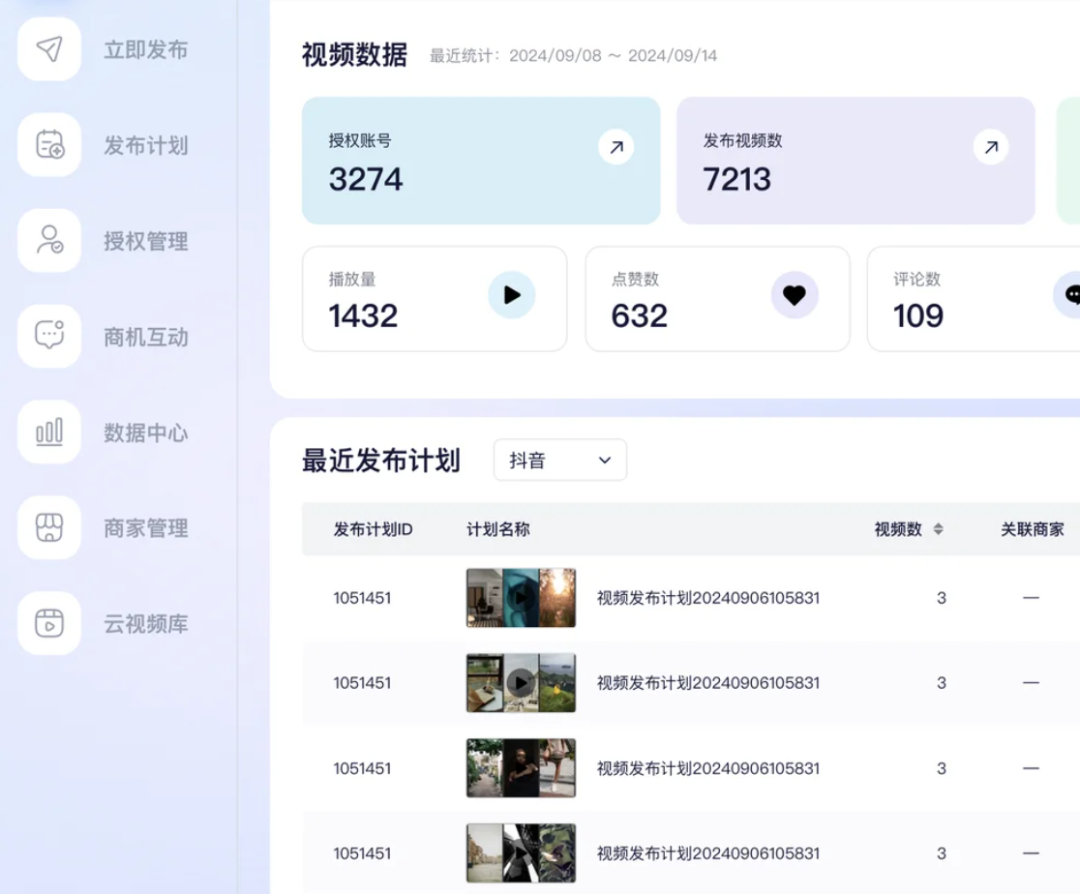
Task: Open 商机互动 from the sidebar
Action: (x=48, y=337)
